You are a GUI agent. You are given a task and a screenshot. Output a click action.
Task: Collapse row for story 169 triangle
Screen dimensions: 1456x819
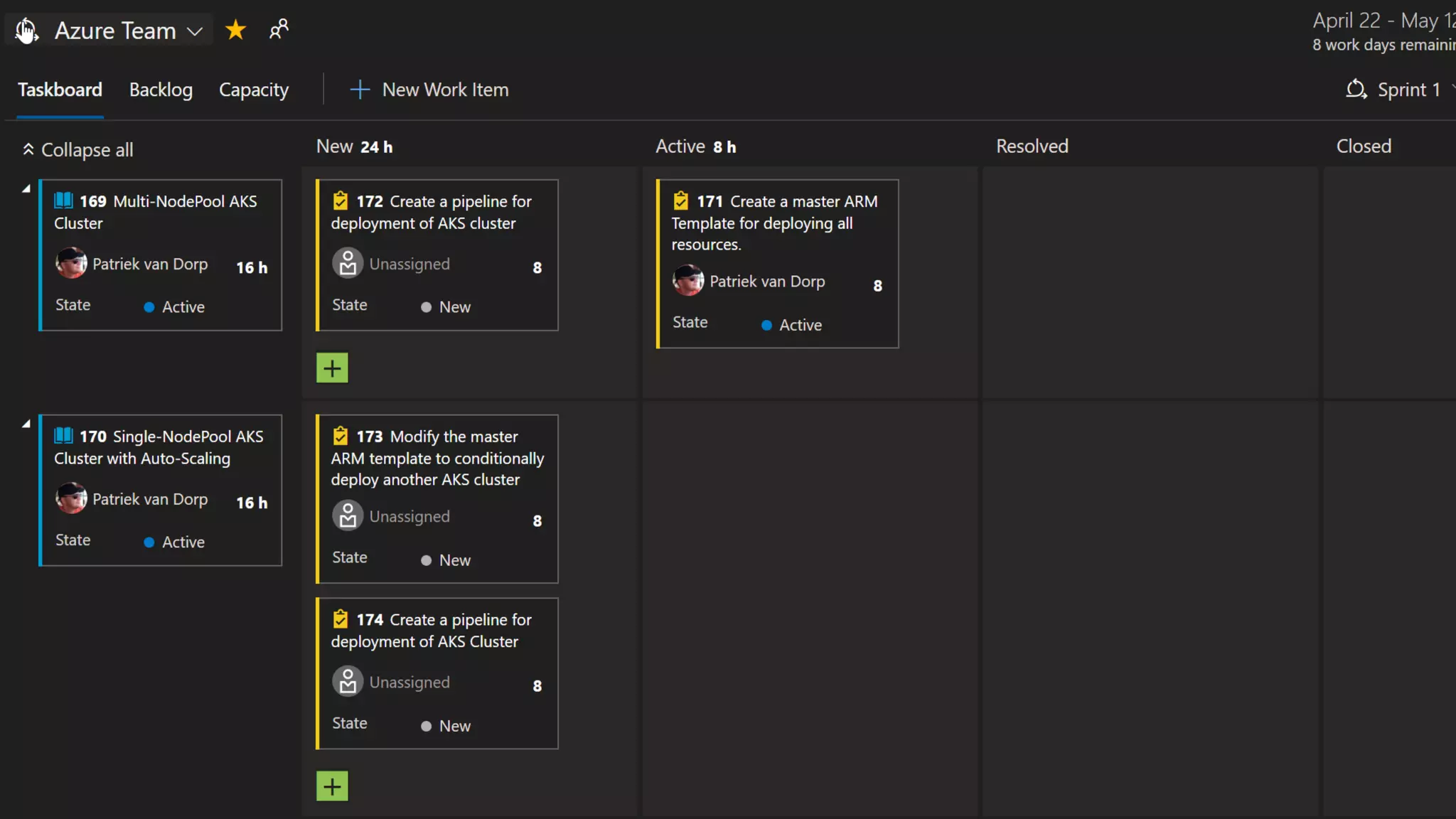pos(26,189)
